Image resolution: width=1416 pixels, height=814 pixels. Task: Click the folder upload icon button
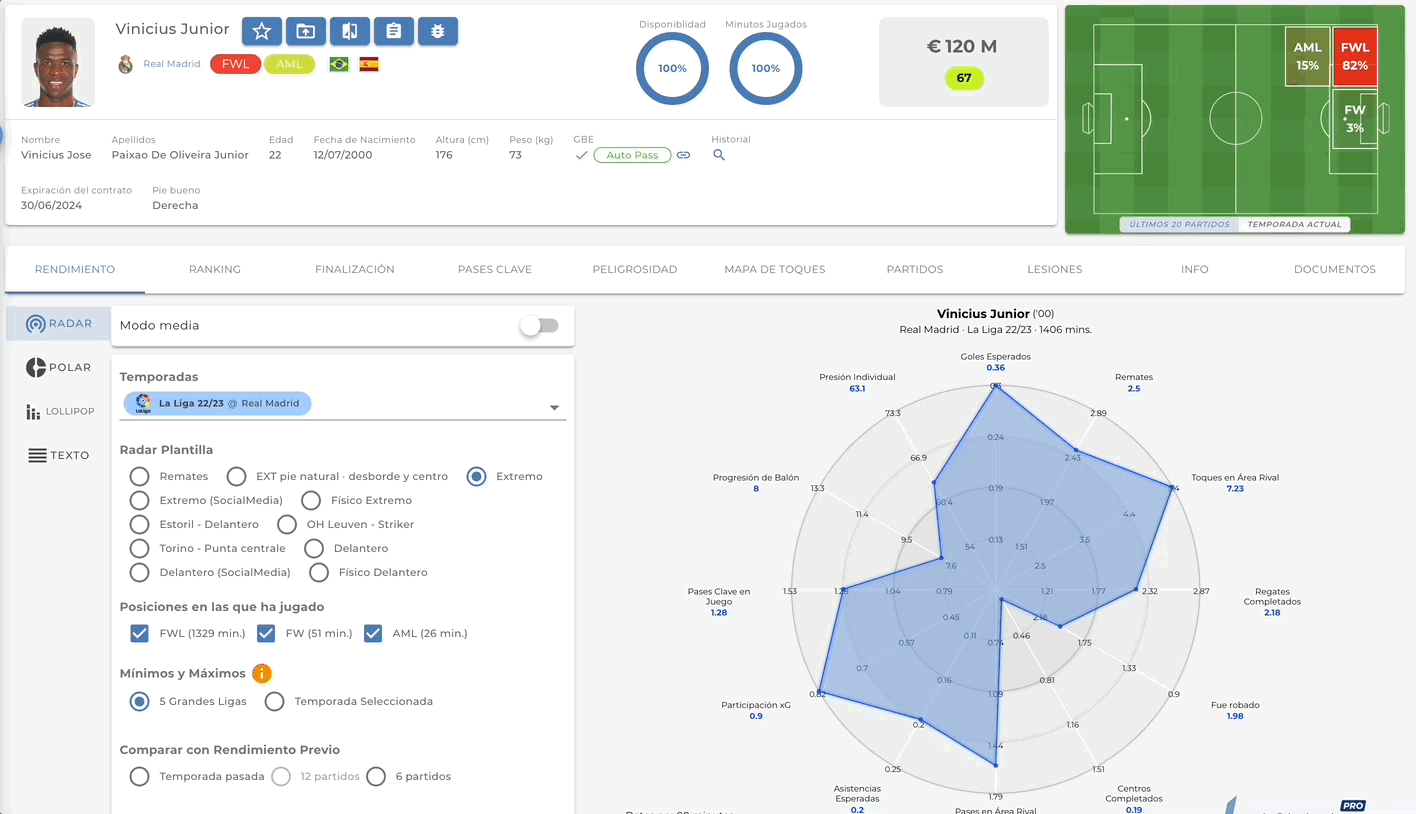(x=306, y=31)
